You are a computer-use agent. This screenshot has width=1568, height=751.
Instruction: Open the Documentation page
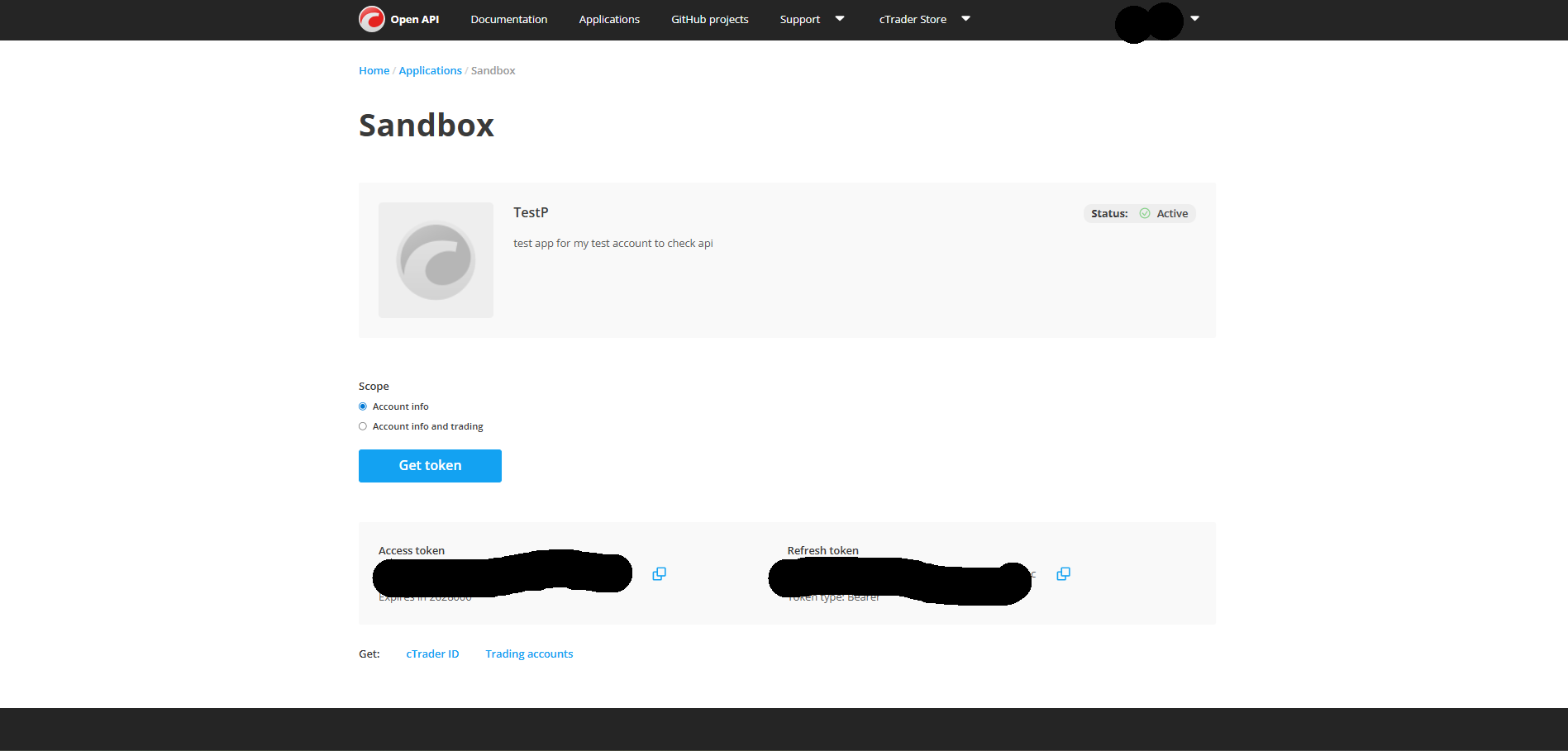pyautogui.click(x=508, y=19)
